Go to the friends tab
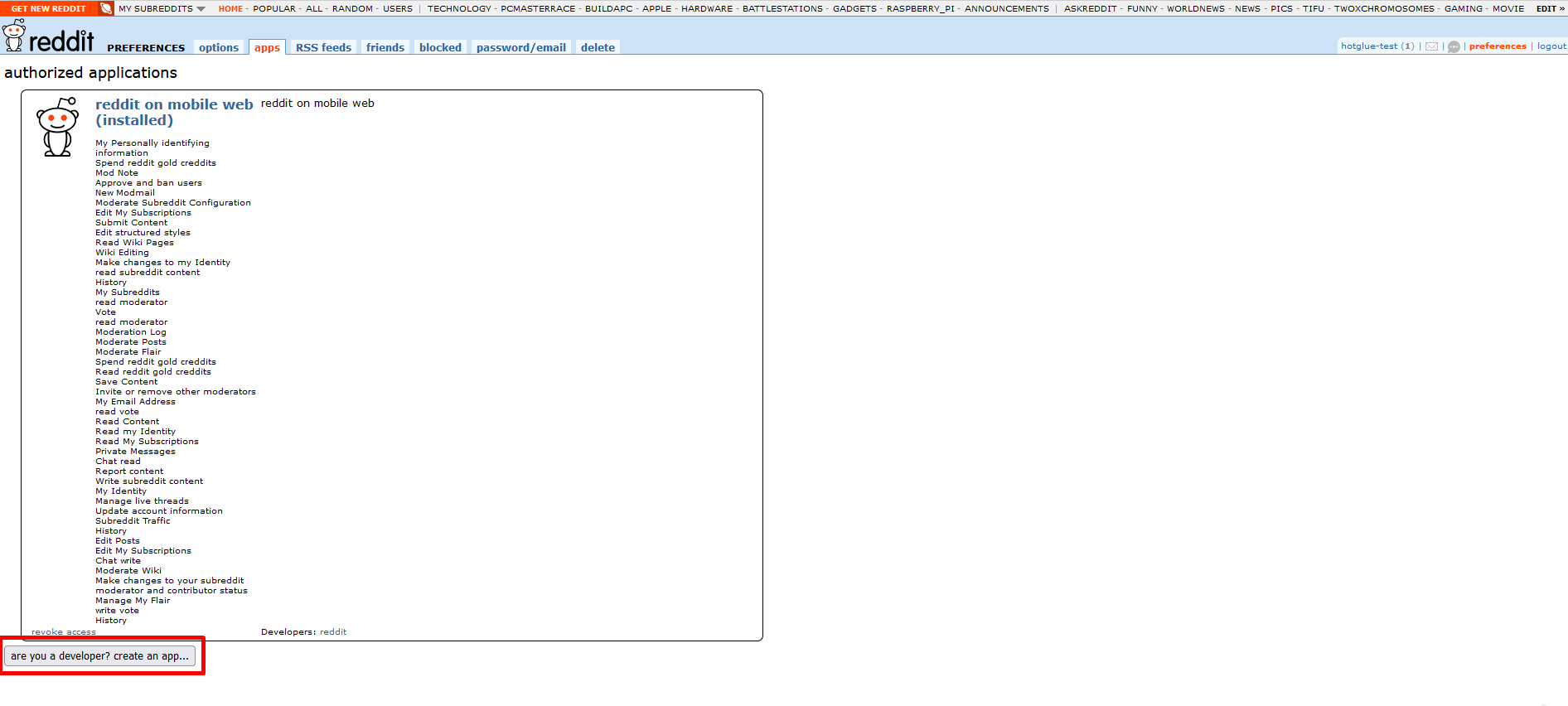Image resolution: width=1568 pixels, height=706 pixels. tap(385, 47)
